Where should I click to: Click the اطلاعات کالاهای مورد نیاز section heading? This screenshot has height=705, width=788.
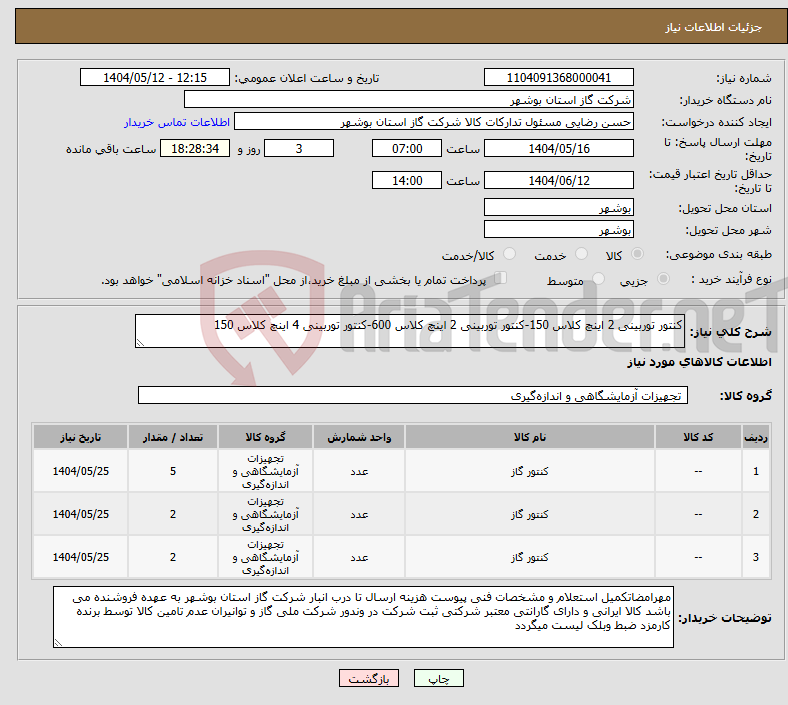pos(699,362)
